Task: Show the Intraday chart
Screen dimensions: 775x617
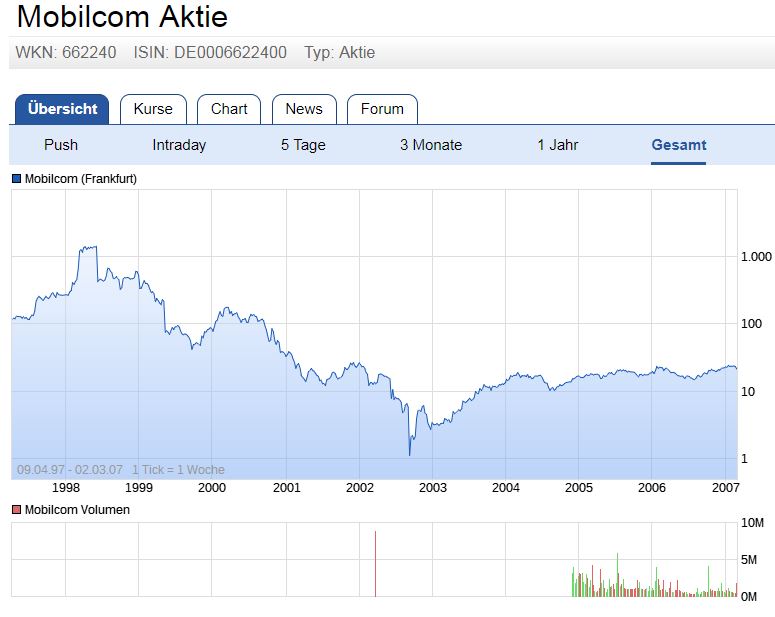Action: click(x=179, y=145)
